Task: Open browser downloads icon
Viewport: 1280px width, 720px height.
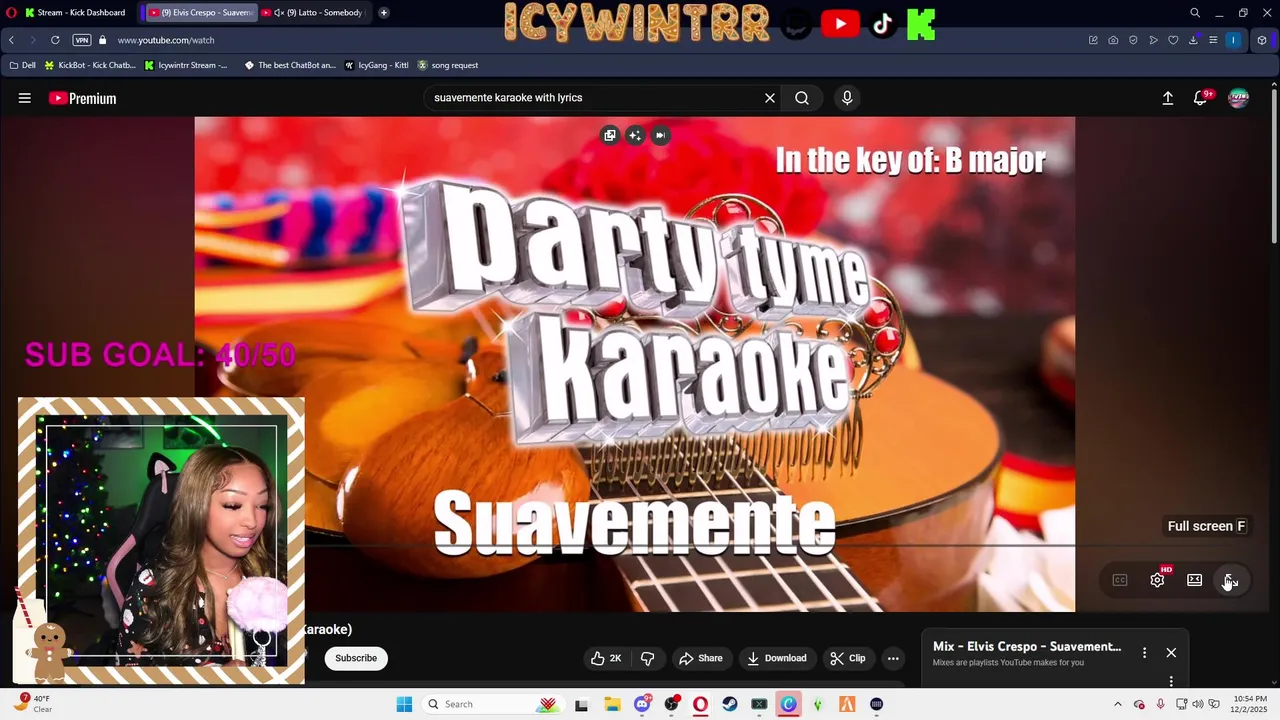Action: tap(1193, 40)
